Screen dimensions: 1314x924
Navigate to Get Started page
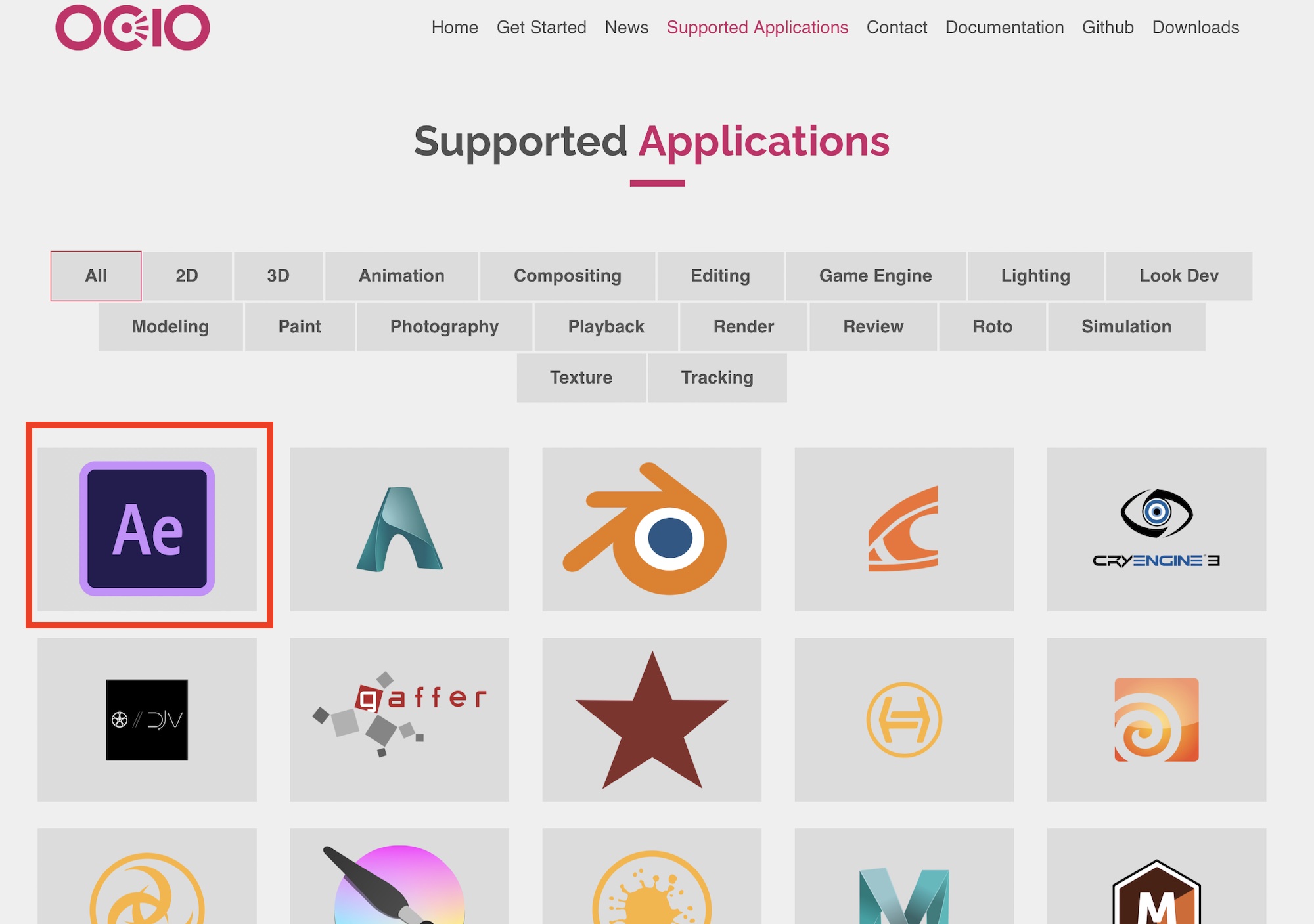(x=541, y=28)
